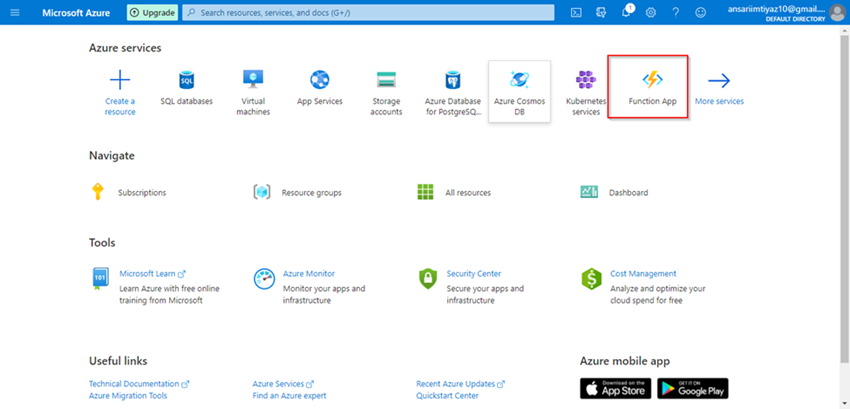The width and height of the screenshot is (850, 409).
Task: Click the Microsoft Learn book icon
Action: coord(99,279)
